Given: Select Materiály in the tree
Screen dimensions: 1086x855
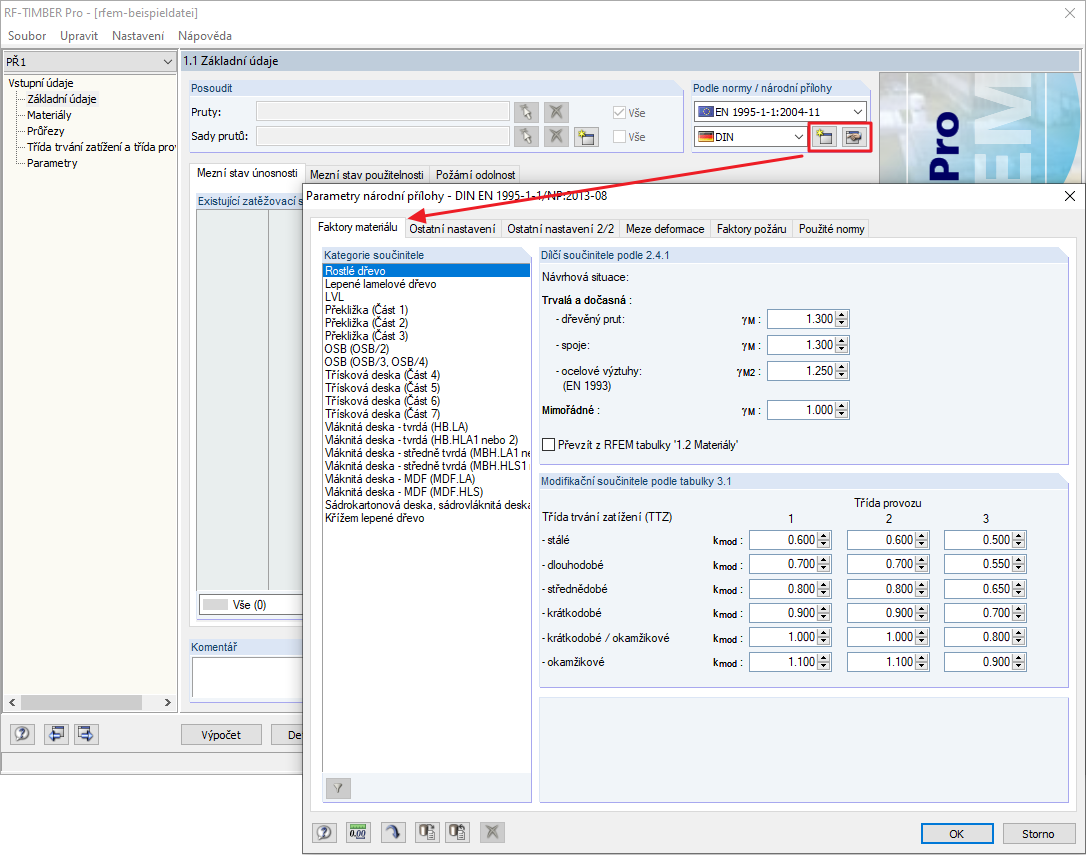Looking at the screenshot, I should click(49, 115).
